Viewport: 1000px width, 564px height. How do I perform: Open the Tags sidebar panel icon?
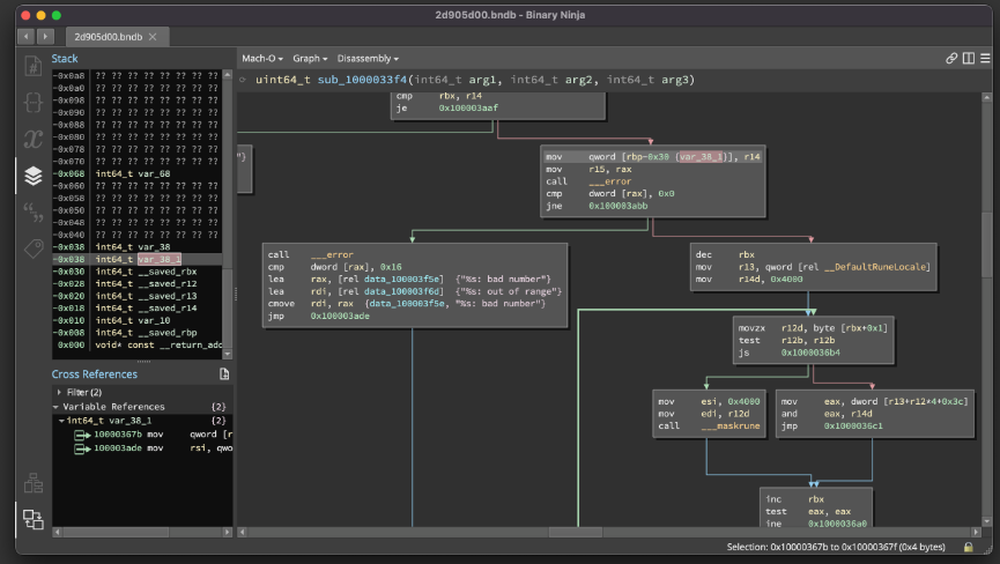33,248
